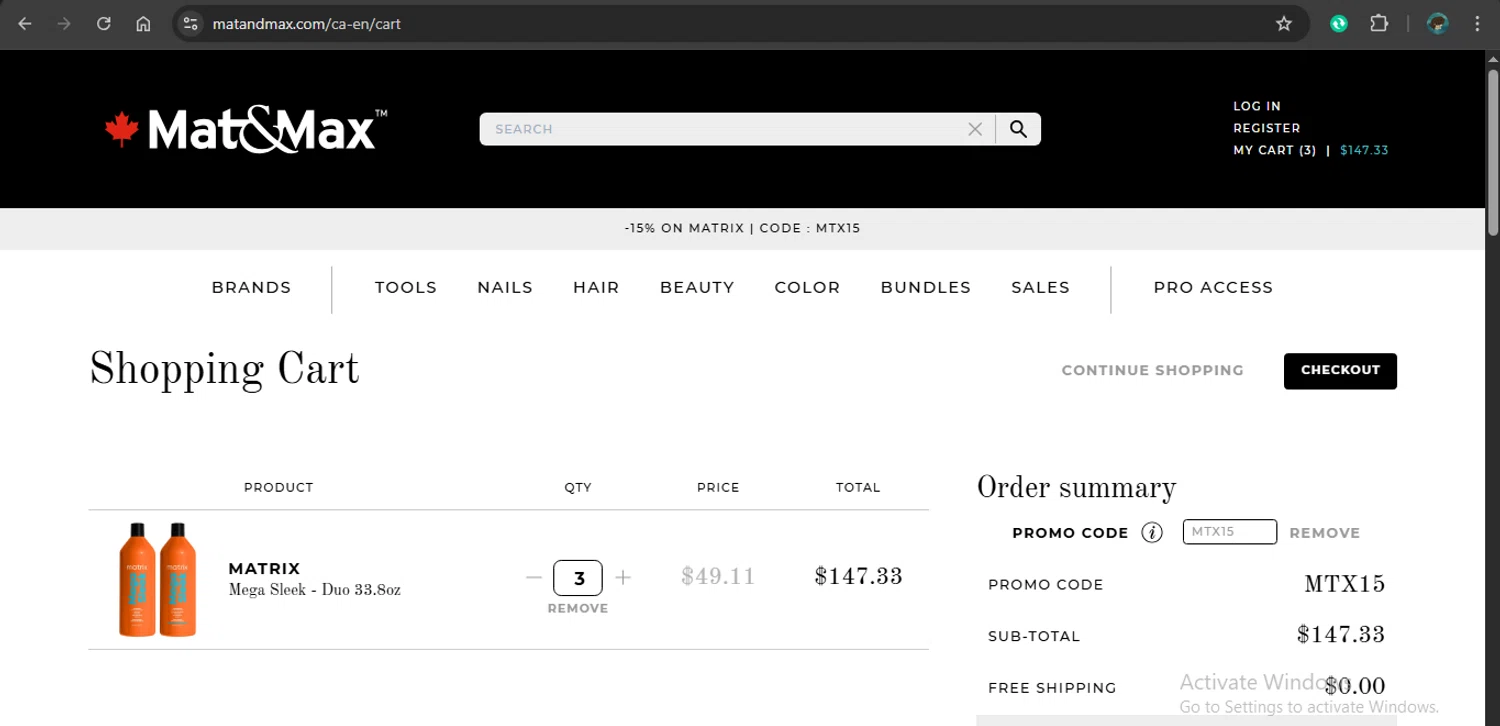Click the -15% on Matrix promo banner
This screenshot has width=1500, height=726.
[742, 228]
